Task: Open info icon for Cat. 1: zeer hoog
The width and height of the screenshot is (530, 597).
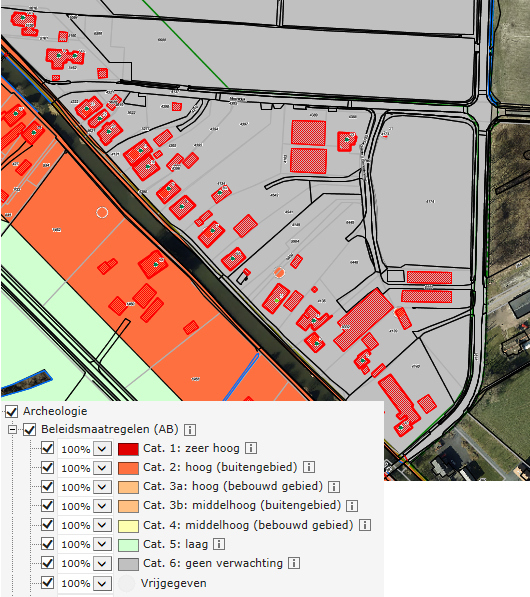Action: (x=251, y=448)
